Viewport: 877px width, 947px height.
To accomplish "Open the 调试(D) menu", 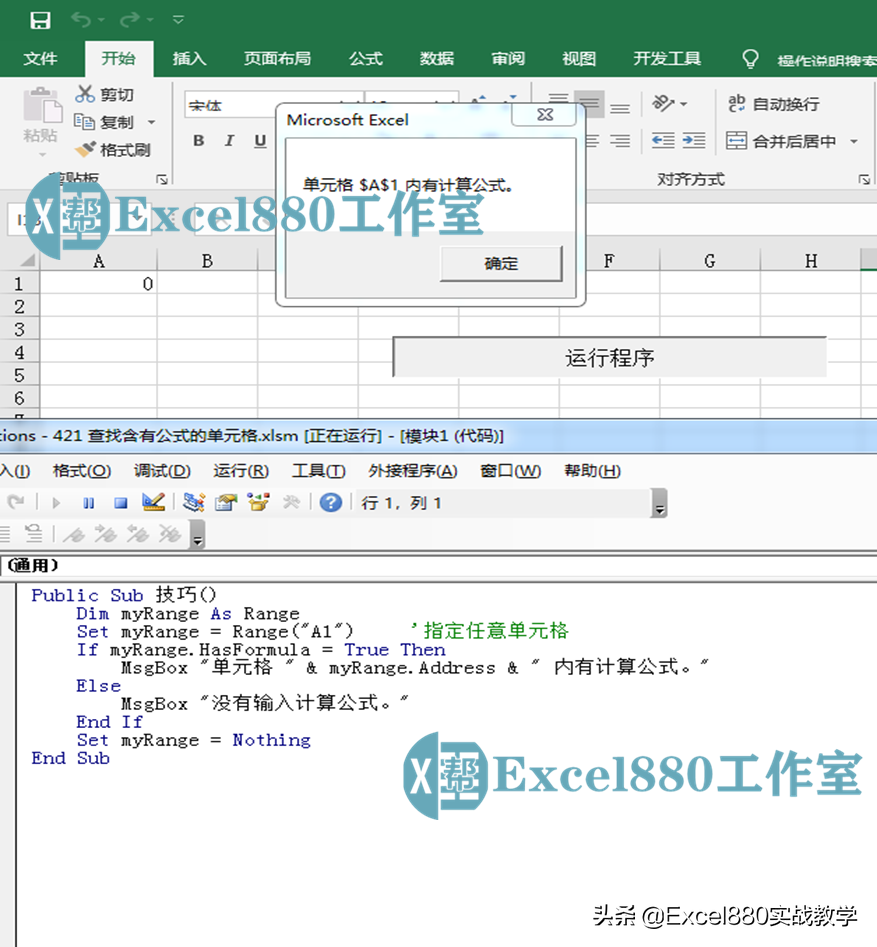I will 162,470.
